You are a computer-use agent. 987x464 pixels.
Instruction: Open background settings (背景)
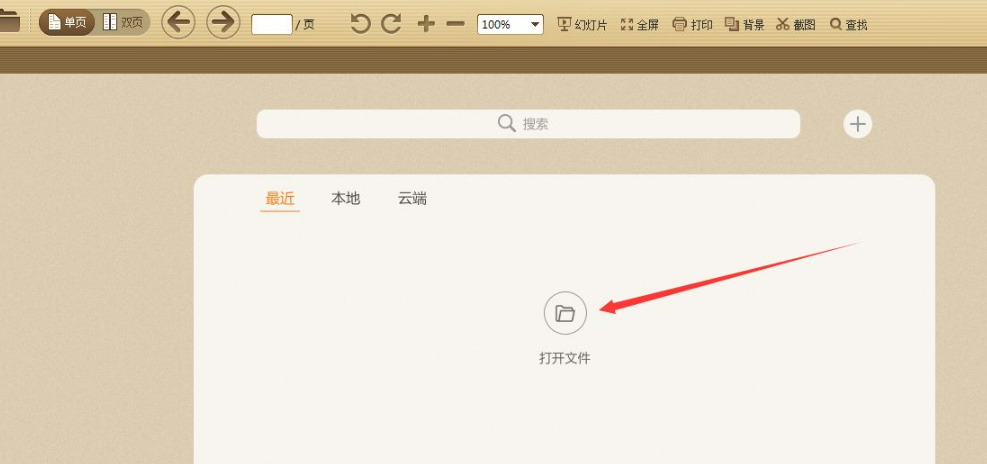(745, 24)
